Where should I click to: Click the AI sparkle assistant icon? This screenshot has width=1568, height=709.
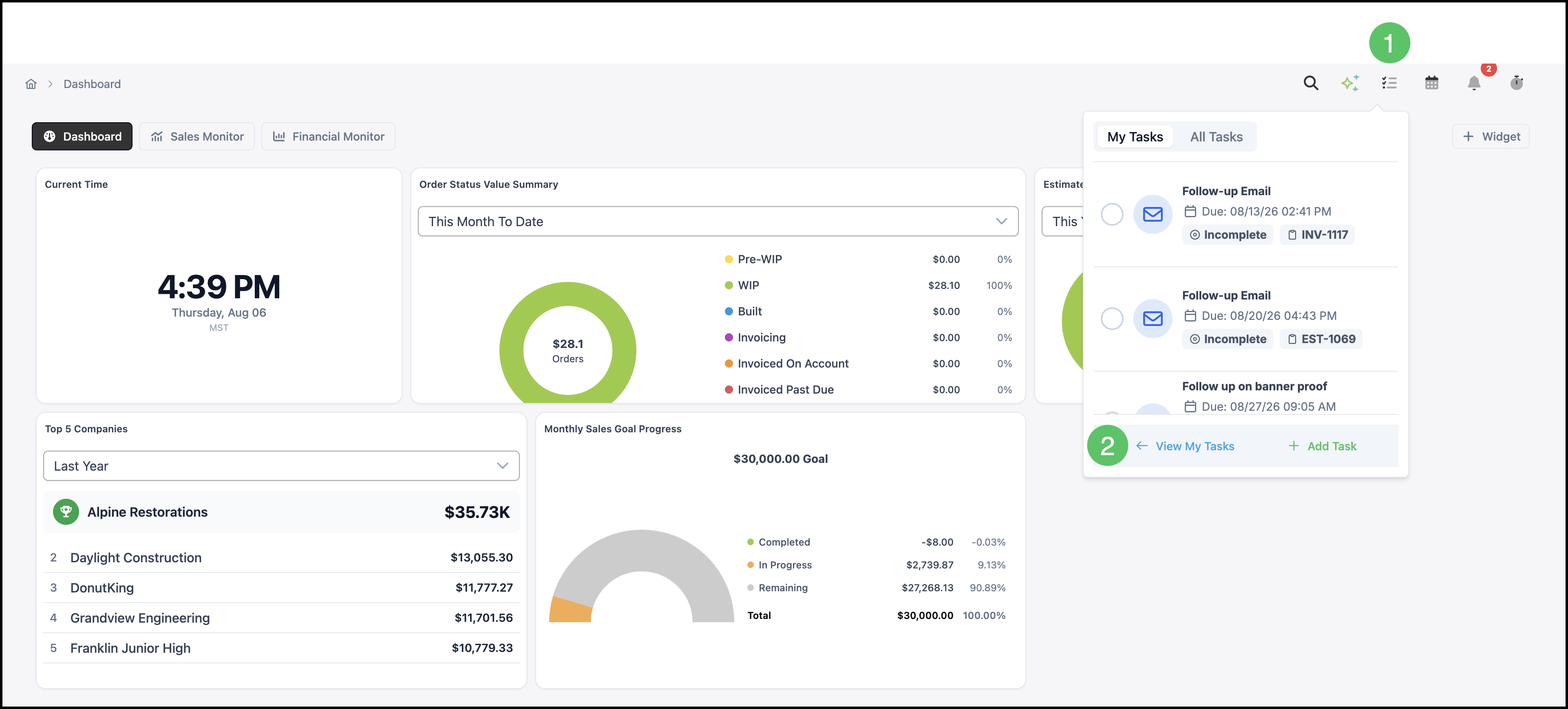1349,83
